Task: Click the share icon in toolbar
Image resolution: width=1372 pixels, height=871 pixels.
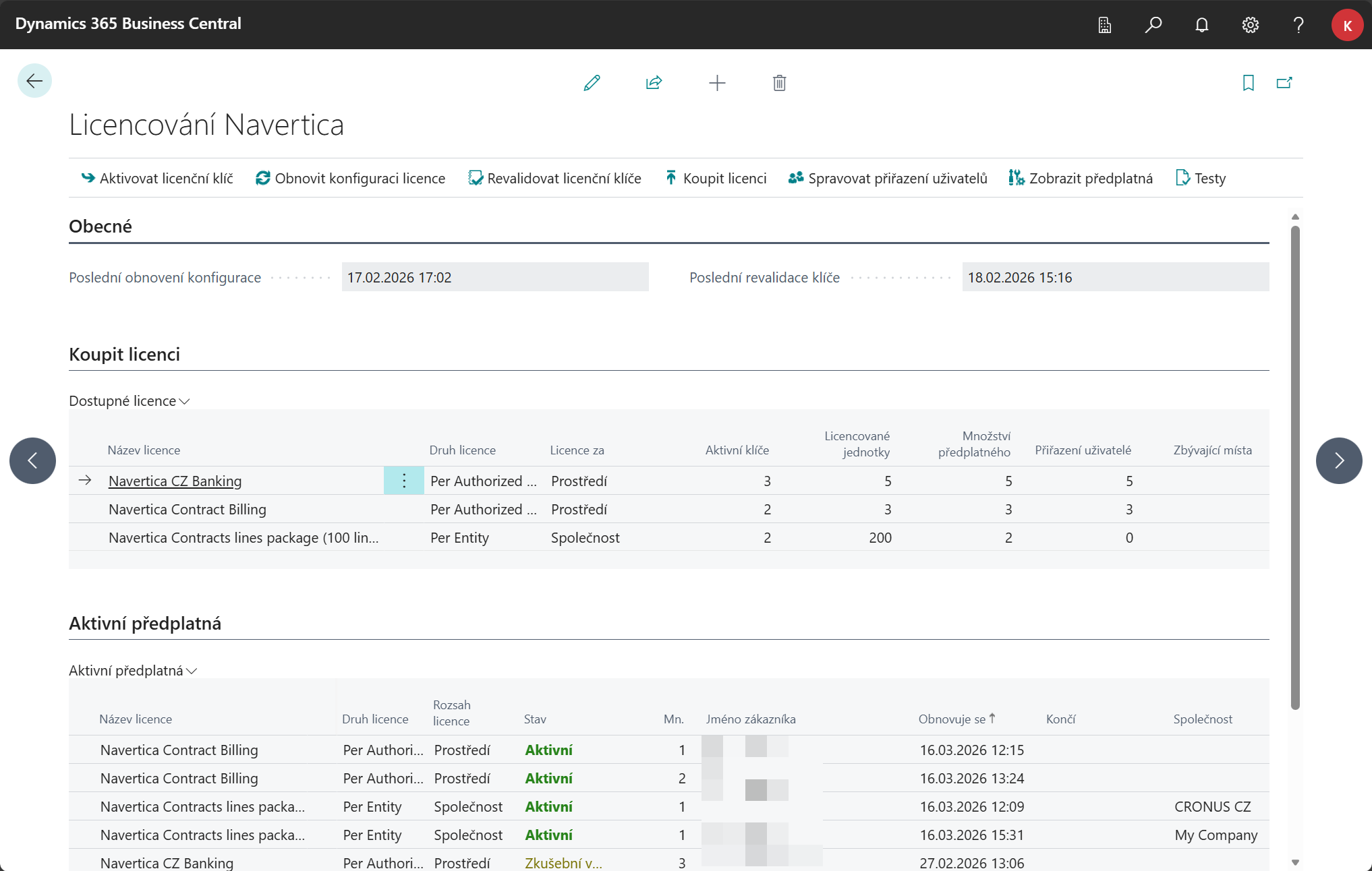Action: (654, 83)
